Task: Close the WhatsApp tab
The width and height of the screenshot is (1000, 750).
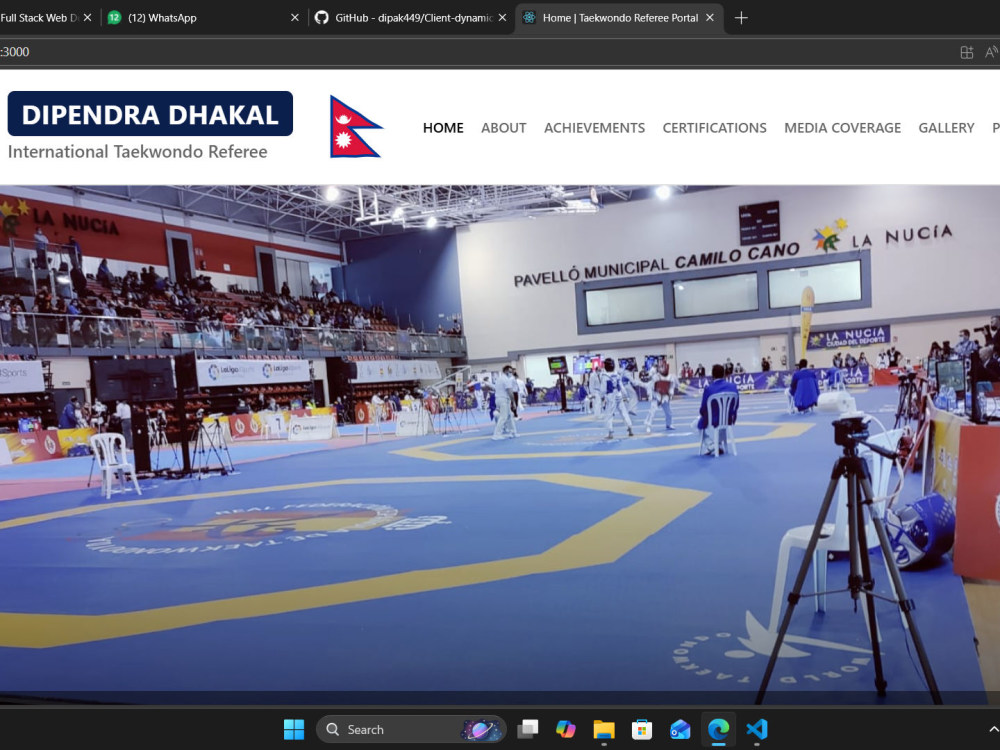Action: pyautogui.click(x=295, y=18)
